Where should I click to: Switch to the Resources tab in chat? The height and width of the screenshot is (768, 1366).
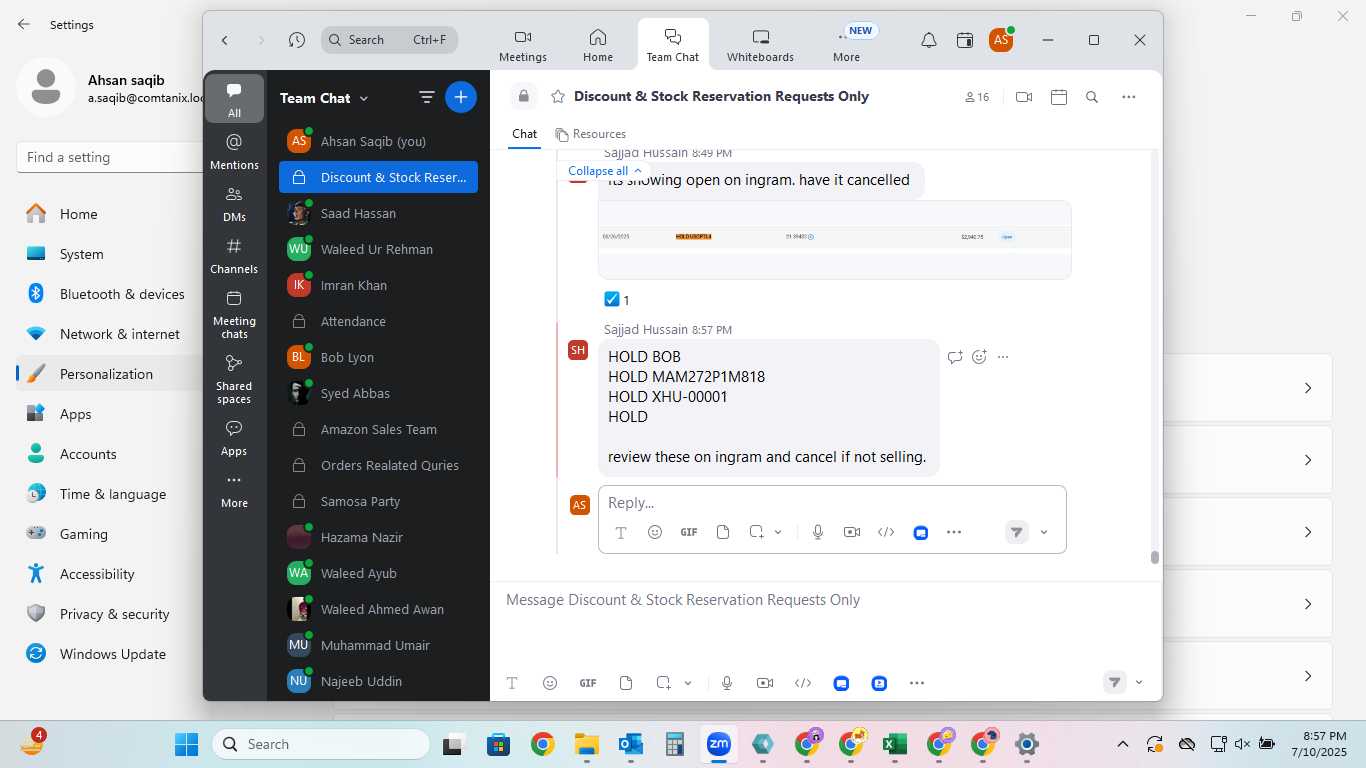590,134
